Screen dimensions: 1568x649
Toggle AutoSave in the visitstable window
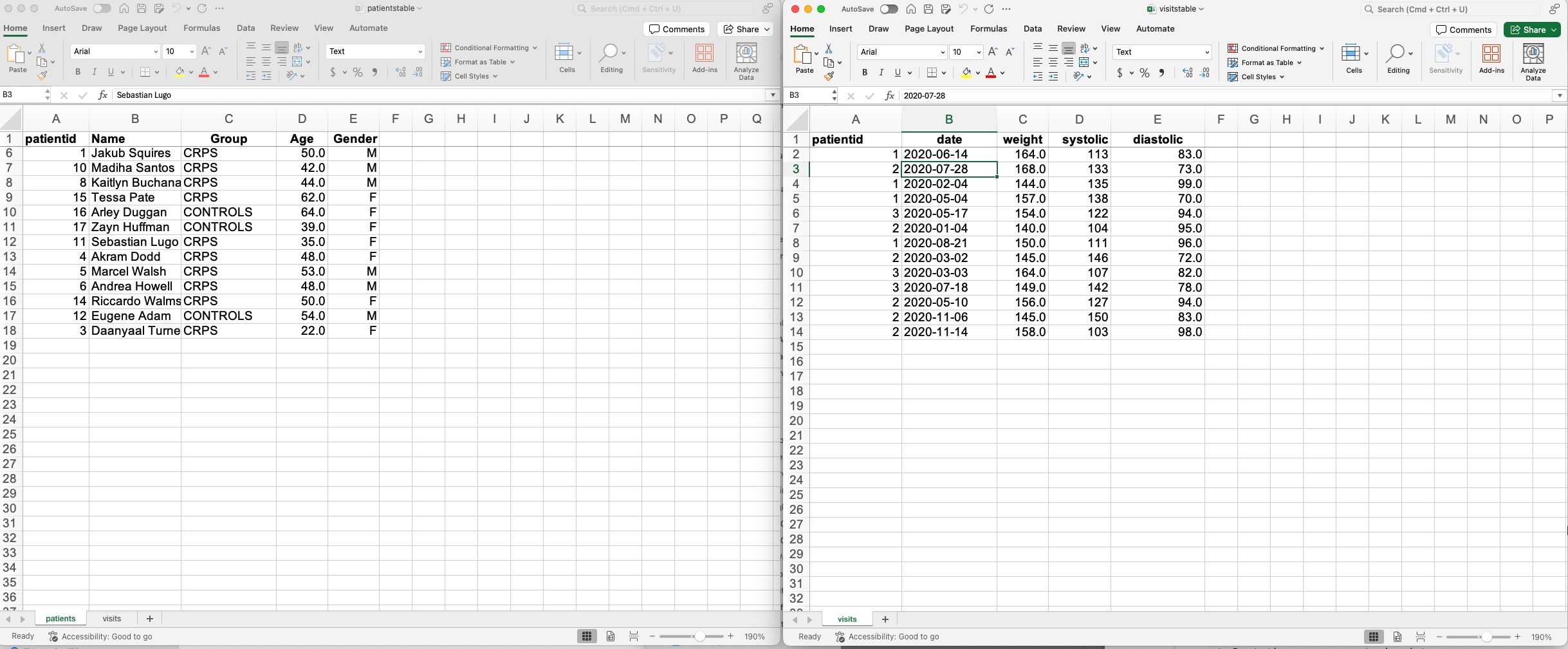(x=889, y=9)
